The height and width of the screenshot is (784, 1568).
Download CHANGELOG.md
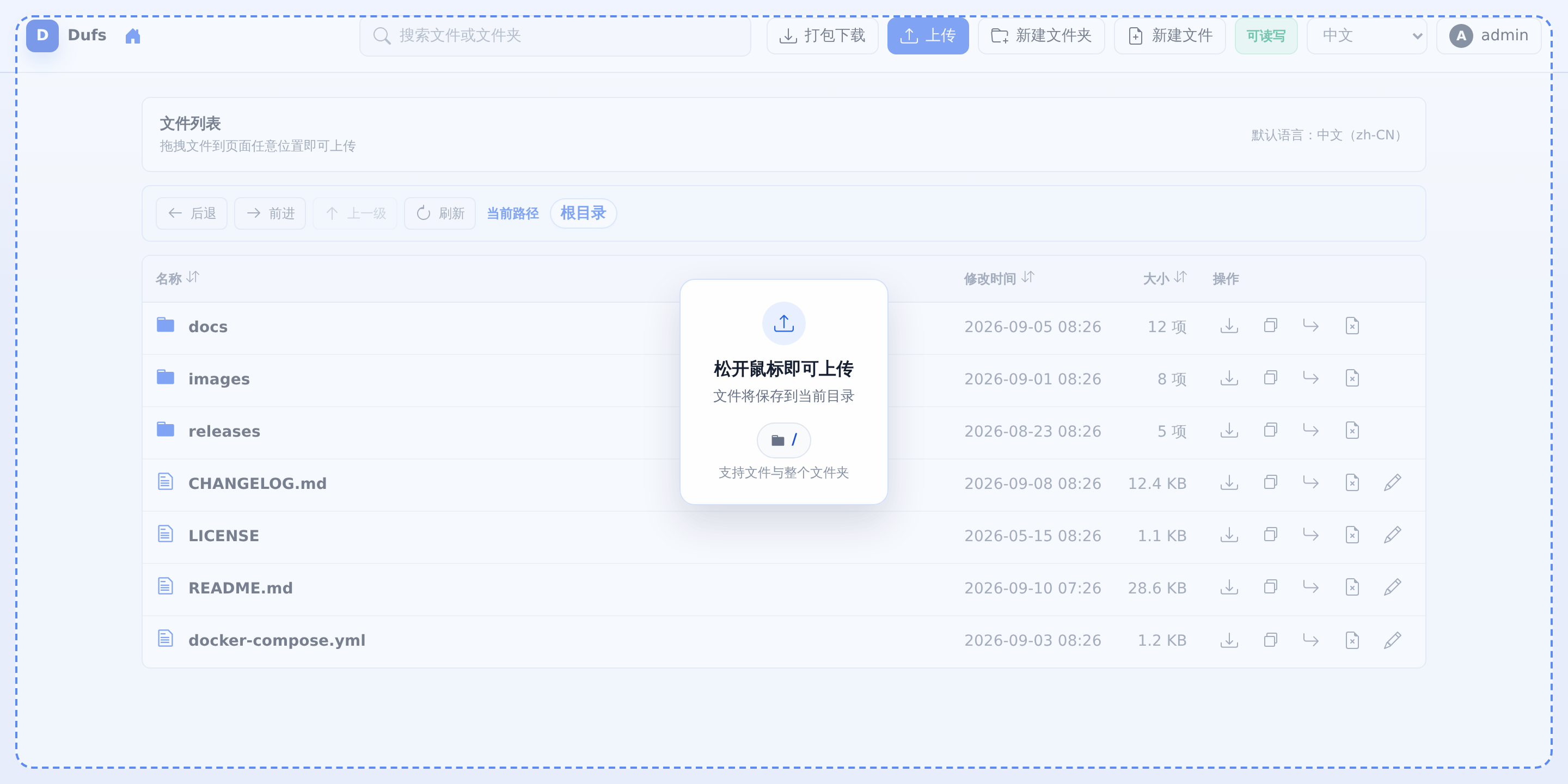pyautogui.click(x=1229, y=483)
